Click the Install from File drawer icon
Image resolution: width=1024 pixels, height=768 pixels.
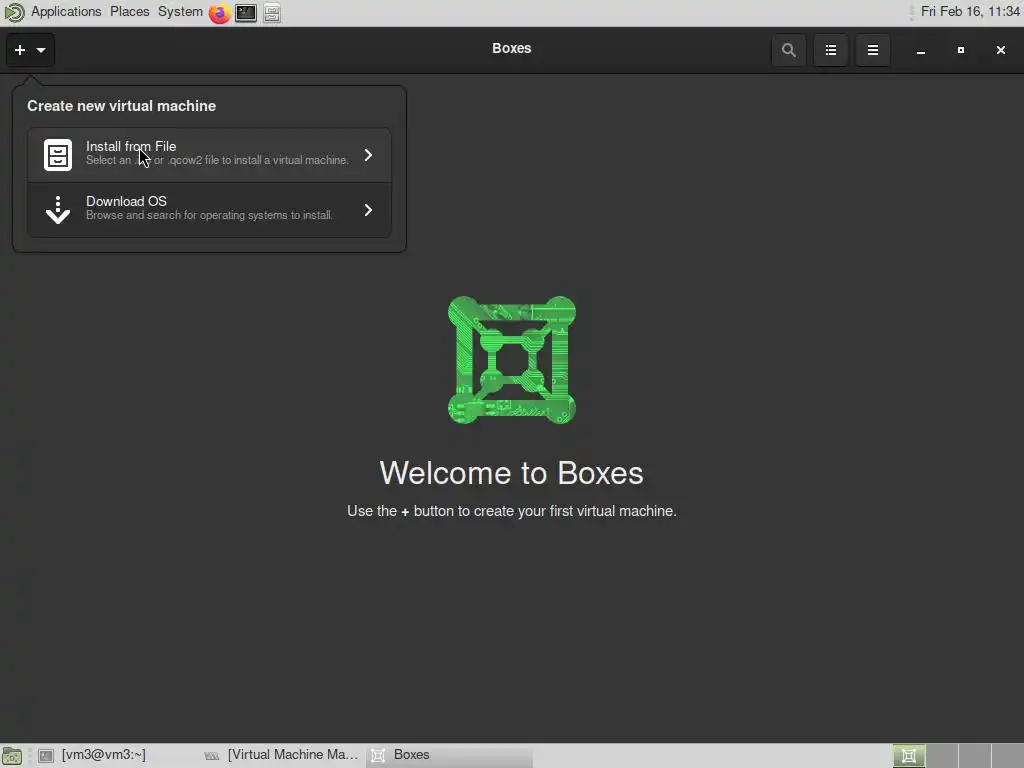click(58, 155)
